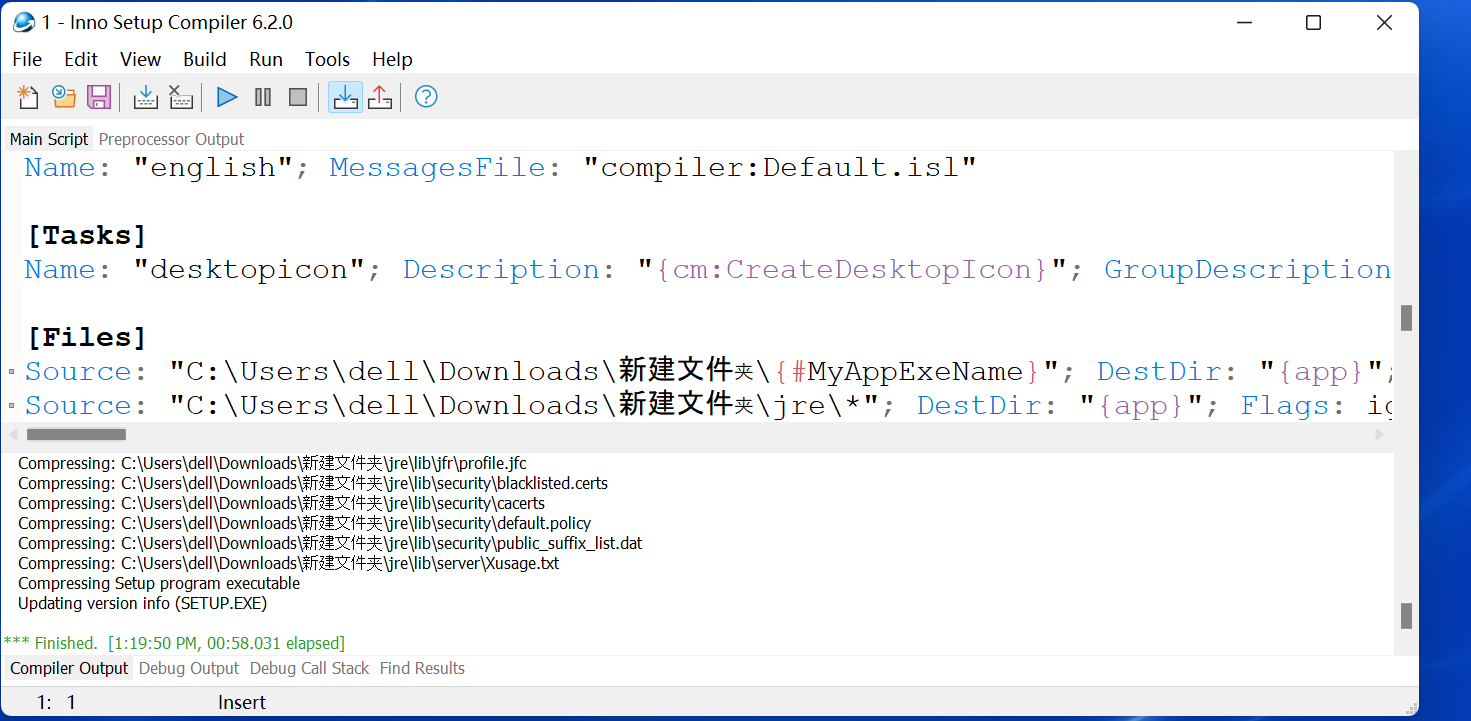
Task: Click the output line for blacklisted.certs
Action: [x=313, y=483]
